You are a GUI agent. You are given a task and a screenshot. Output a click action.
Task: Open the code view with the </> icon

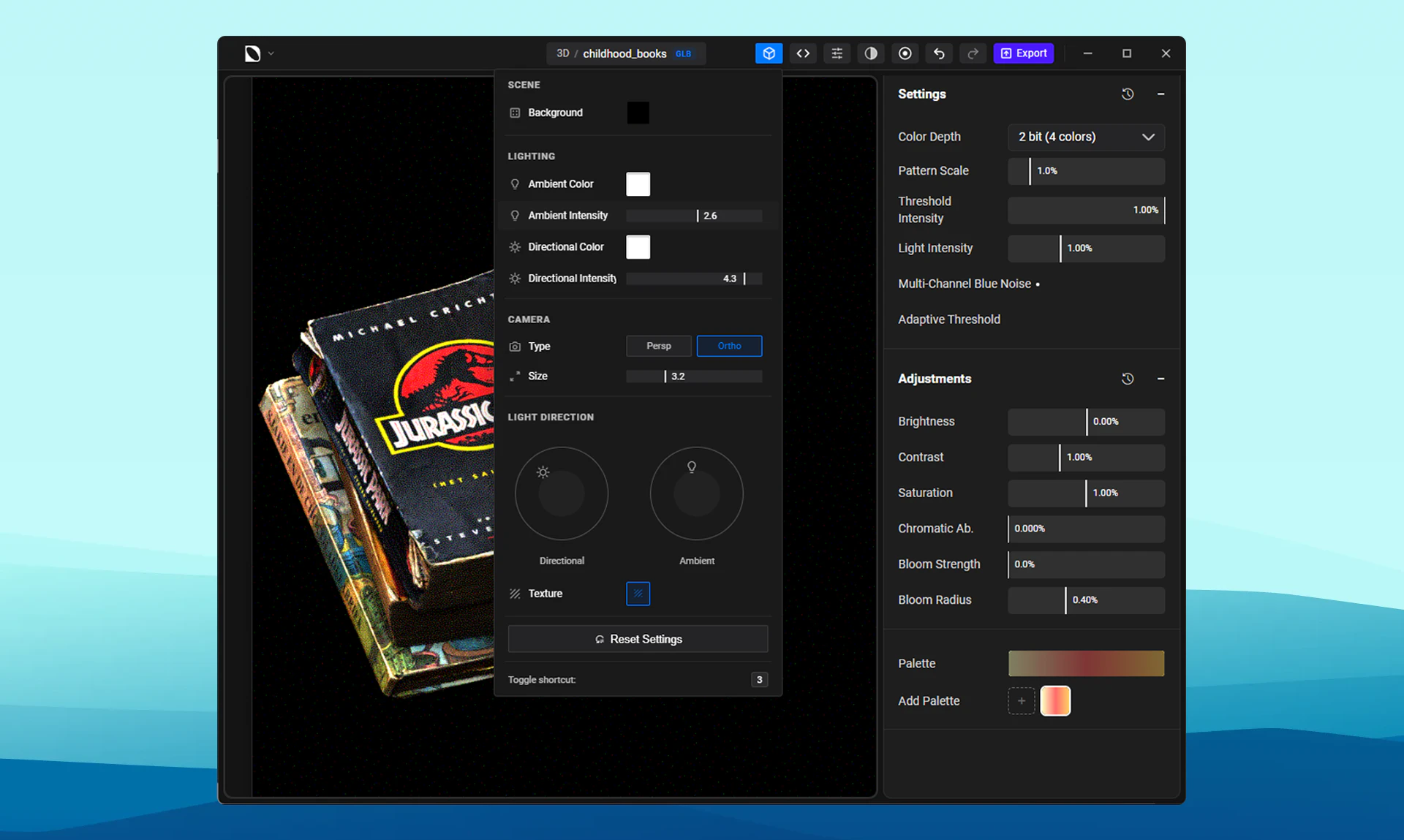pos(802,53)
